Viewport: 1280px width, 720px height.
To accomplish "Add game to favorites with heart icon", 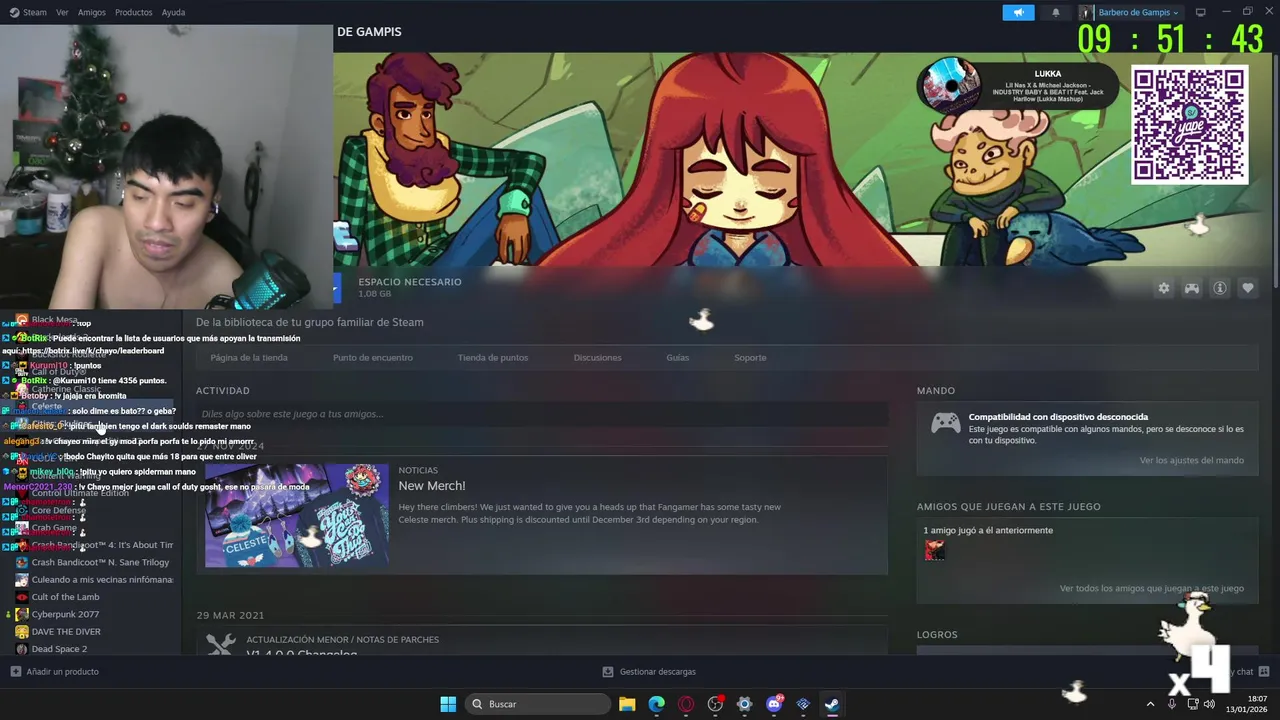I will tap(1248, 288).
